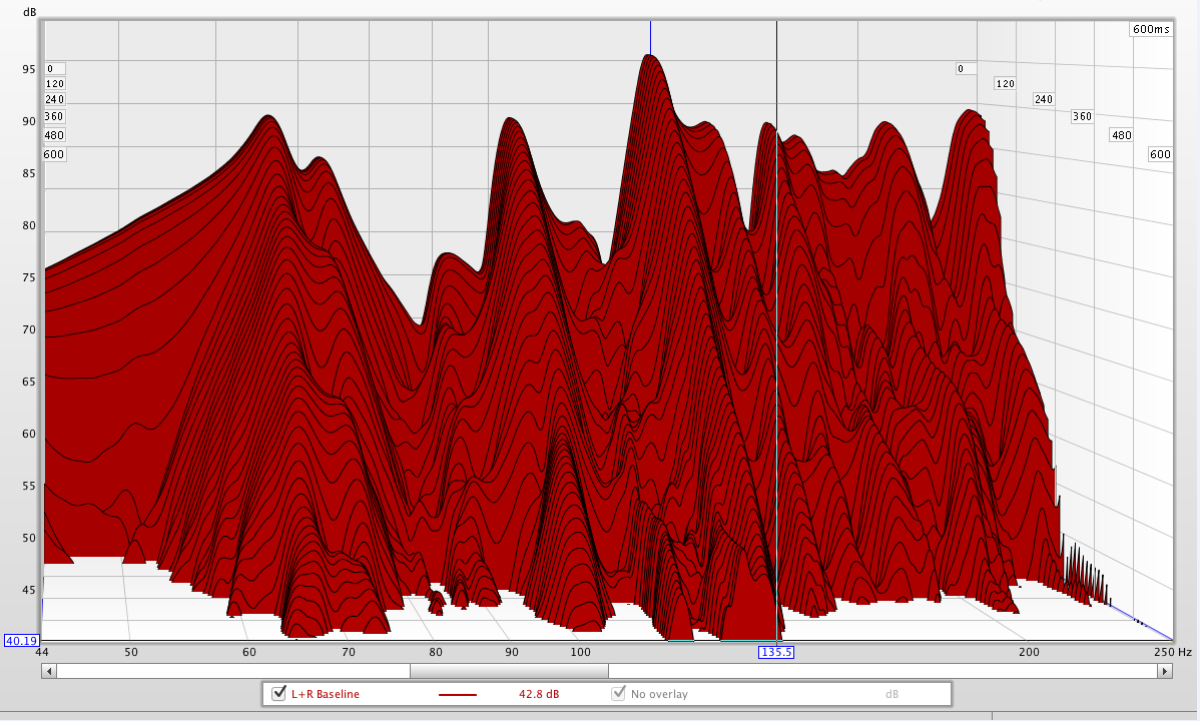This screenshot has height=721, width=1200.
Task: Toggle the No overlay checkbox
Action: pyautogui.click(x=619, y=693)
